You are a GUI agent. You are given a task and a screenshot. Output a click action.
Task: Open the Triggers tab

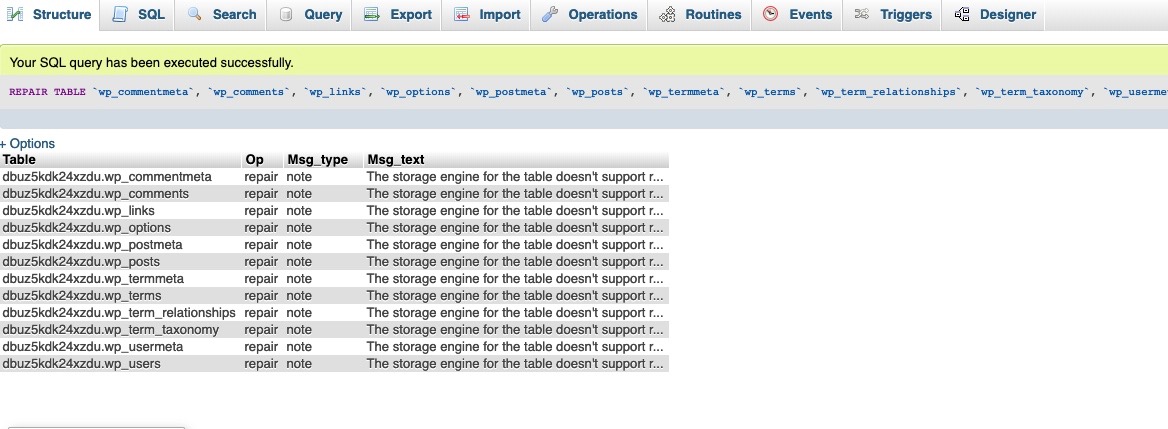(x=905, y=14)
